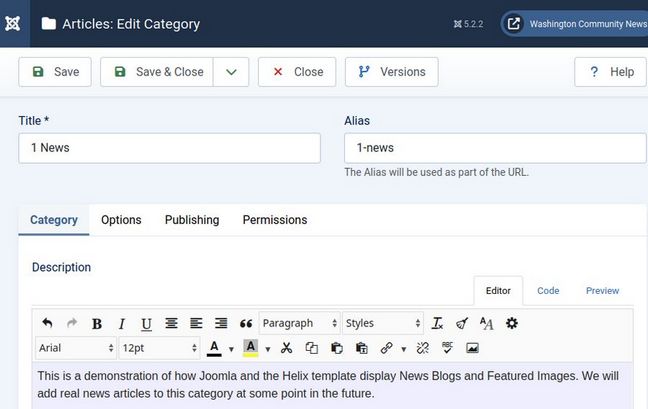The height and width of the screenshot is (409, 648).
Task: Toggle italic text formatting
Action: click(x=121, y=323)
